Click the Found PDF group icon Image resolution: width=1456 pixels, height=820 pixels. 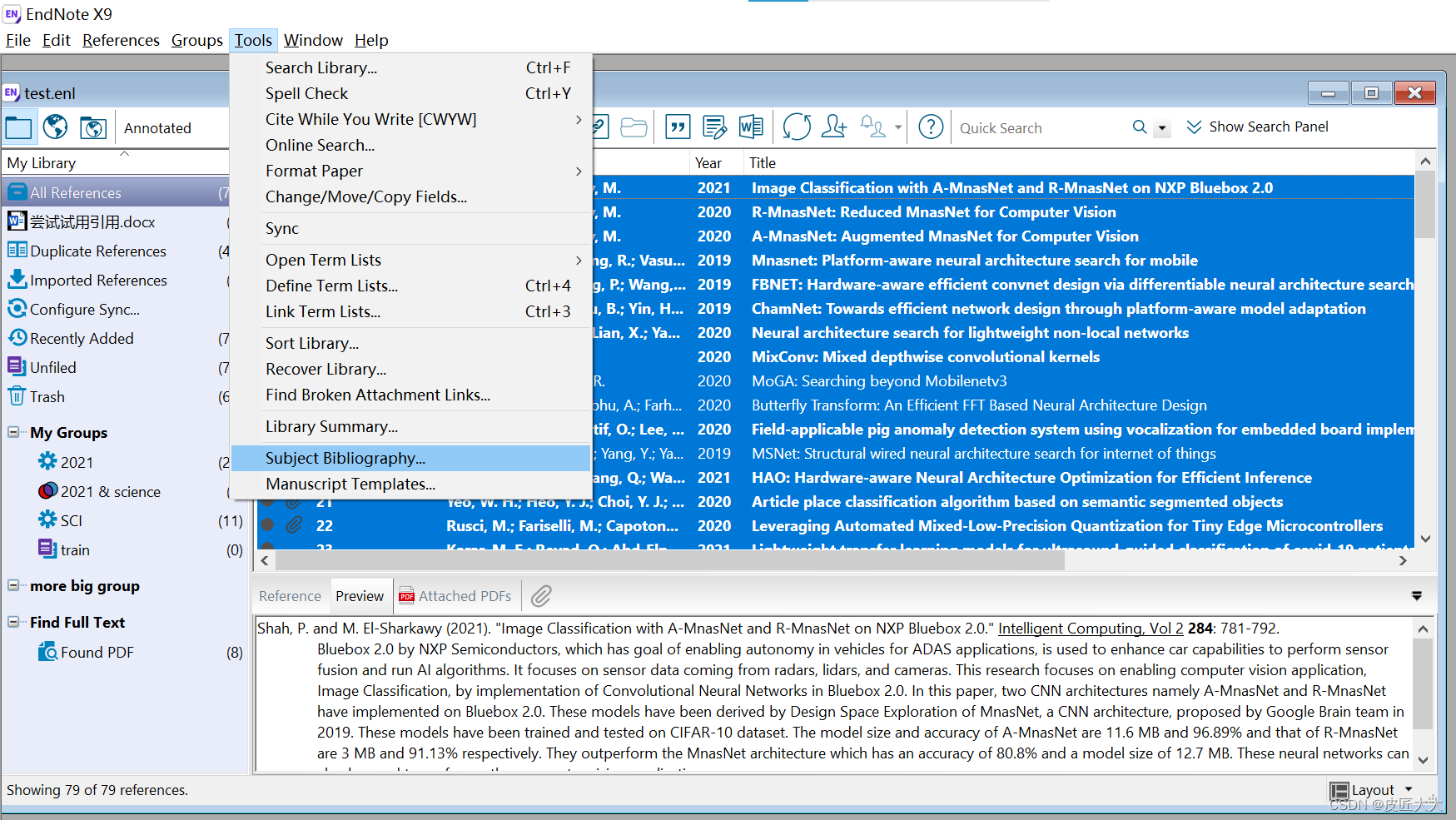click(47, 652)
